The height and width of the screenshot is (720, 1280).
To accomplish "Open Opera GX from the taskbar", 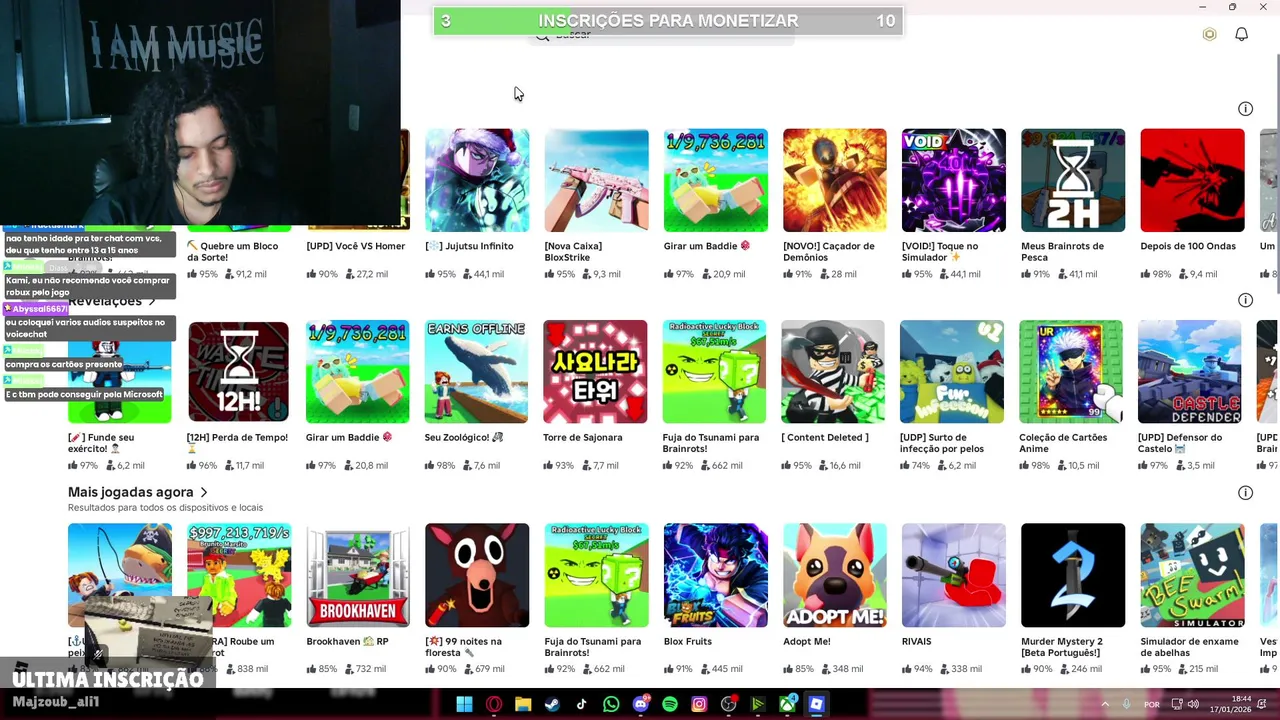I will tap(494, 705).
